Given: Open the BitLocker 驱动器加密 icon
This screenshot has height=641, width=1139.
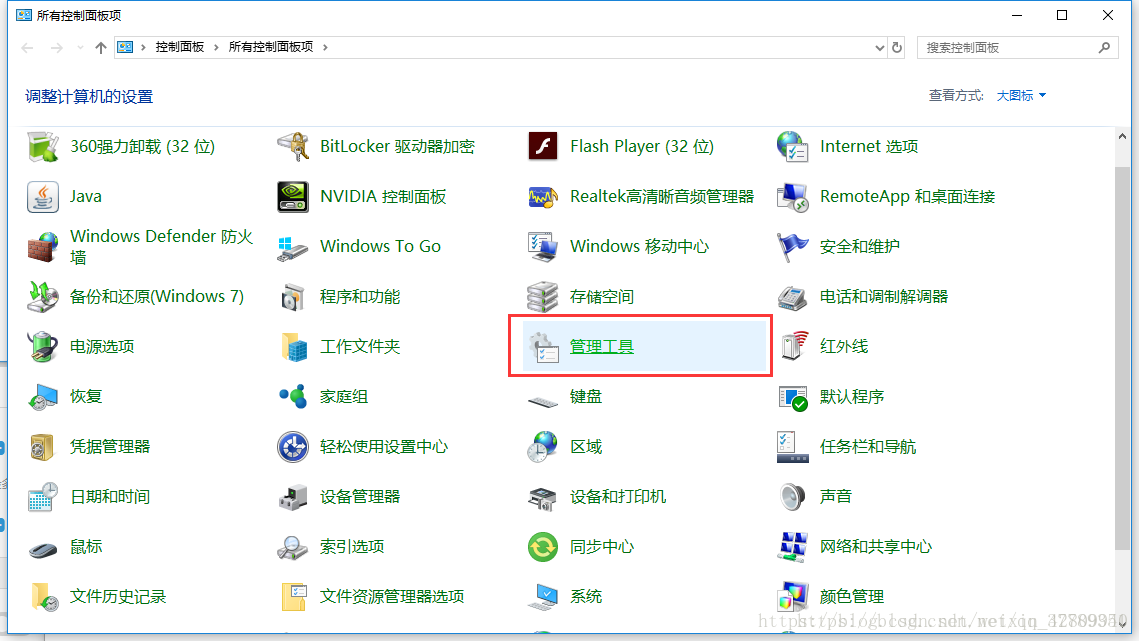Looking at the screenshot, I should [x=293, y=147].
